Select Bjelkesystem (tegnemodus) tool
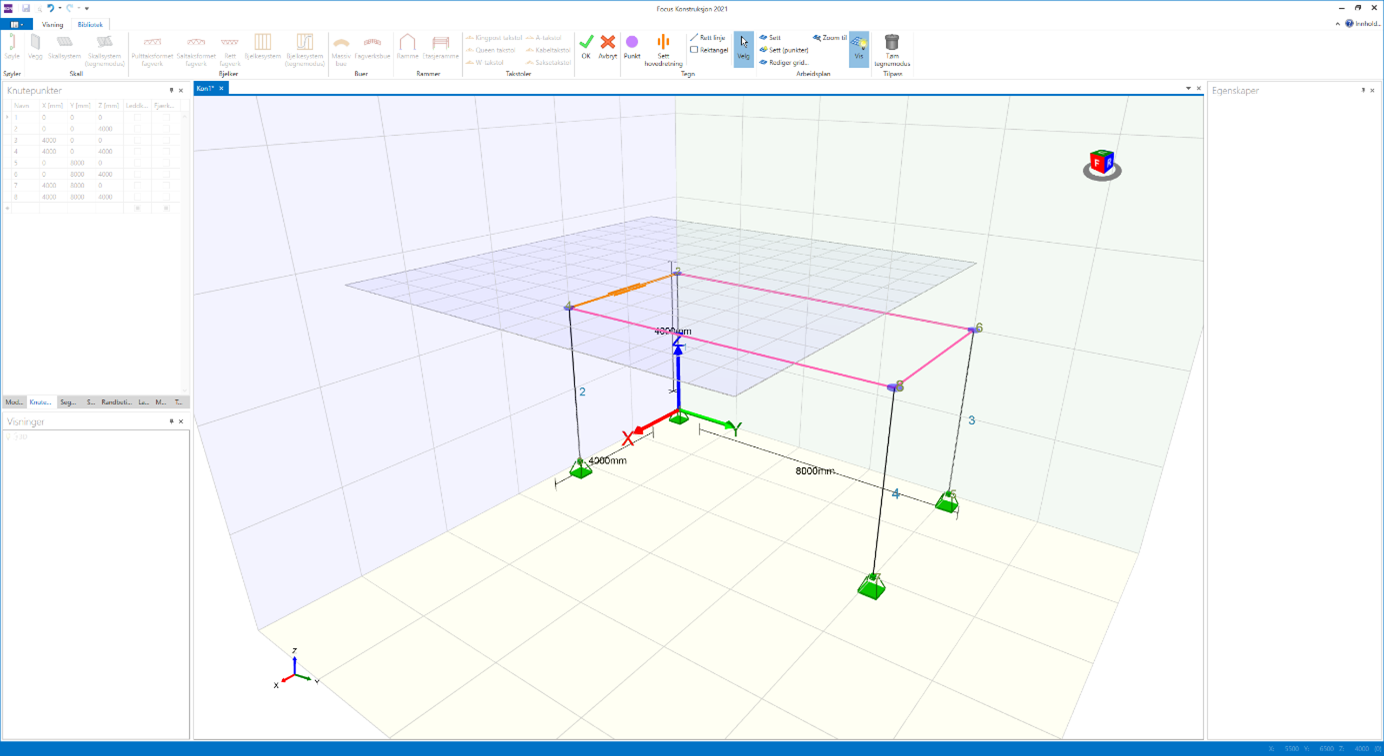This screenshot has width=1384, height=756. click(304, 50)
